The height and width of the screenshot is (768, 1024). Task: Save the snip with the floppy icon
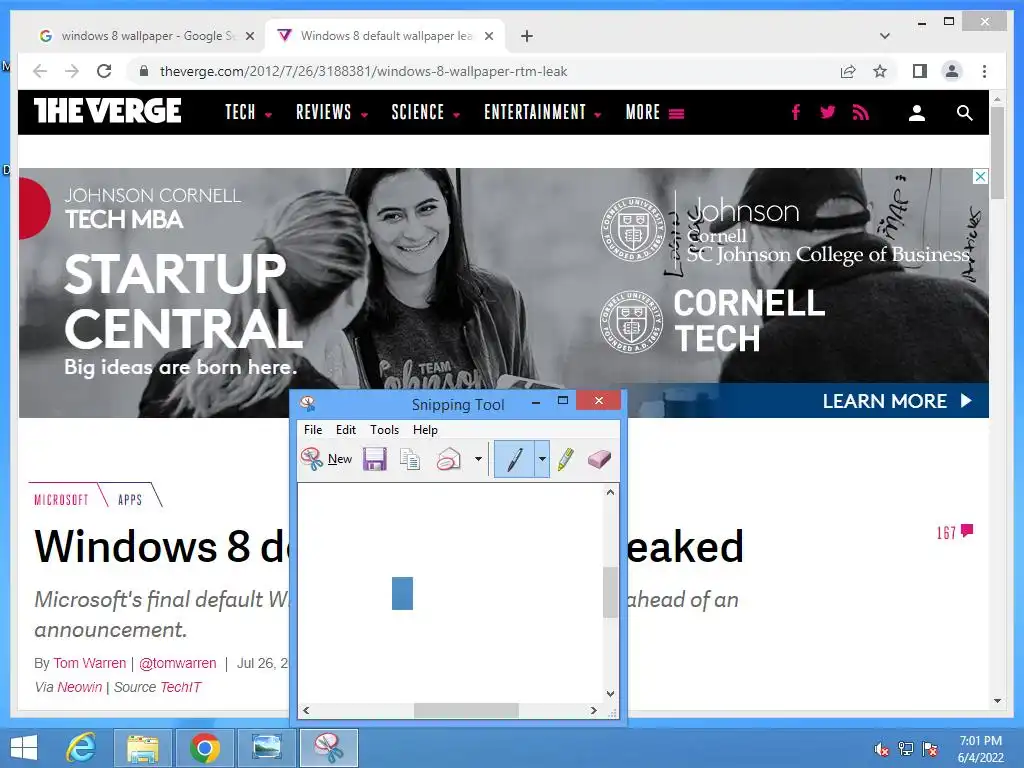[x=375, y=459]
